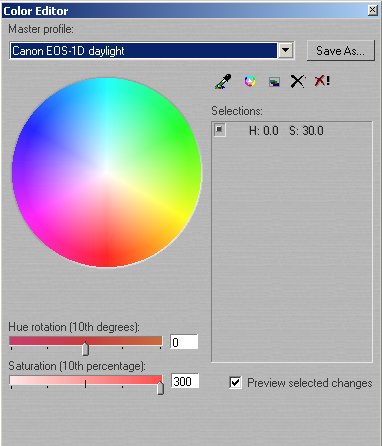
Task: Click the image preview icon
Action: click(x=274, y=82)
